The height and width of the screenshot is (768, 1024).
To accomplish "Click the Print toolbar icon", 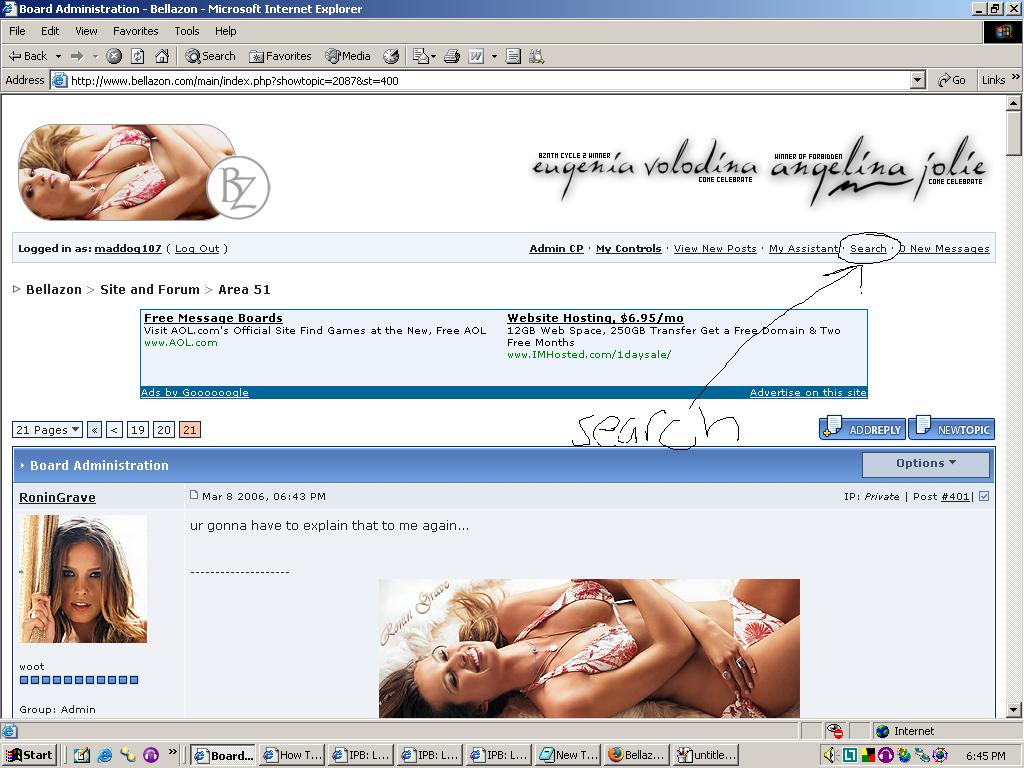I will tap(452, 56).
